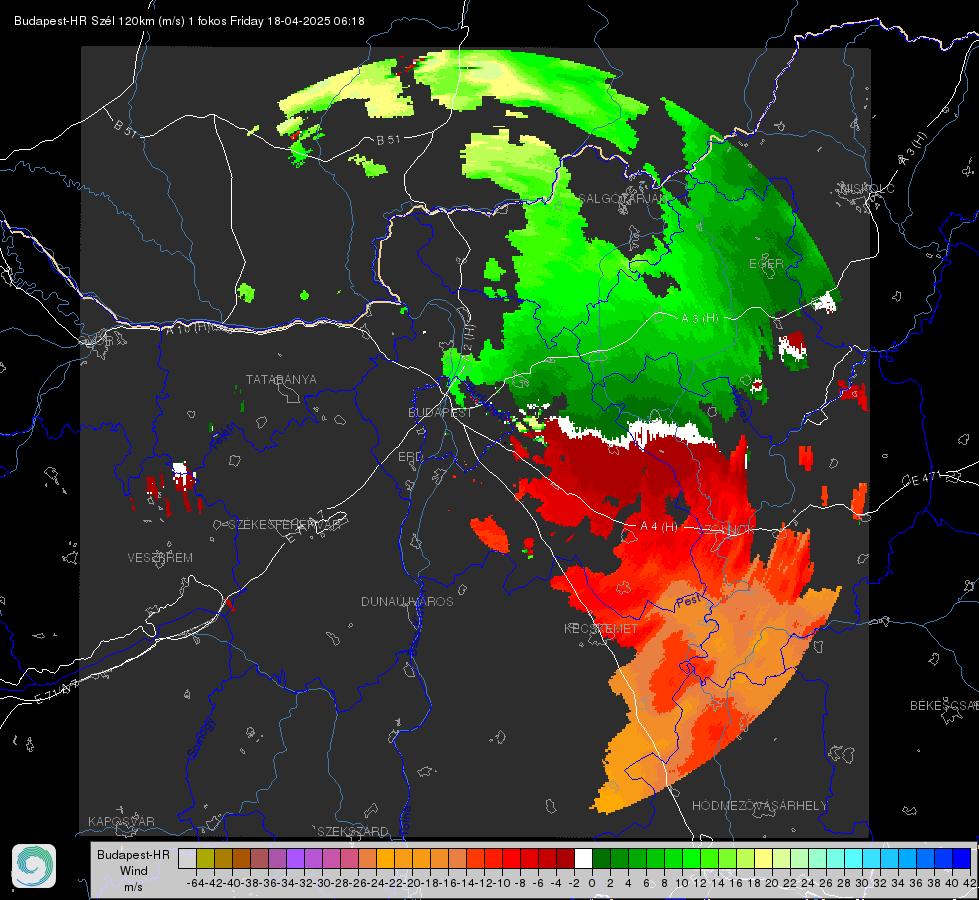
Task: Click the A 4 (H) road label
Action: point(659,527)
